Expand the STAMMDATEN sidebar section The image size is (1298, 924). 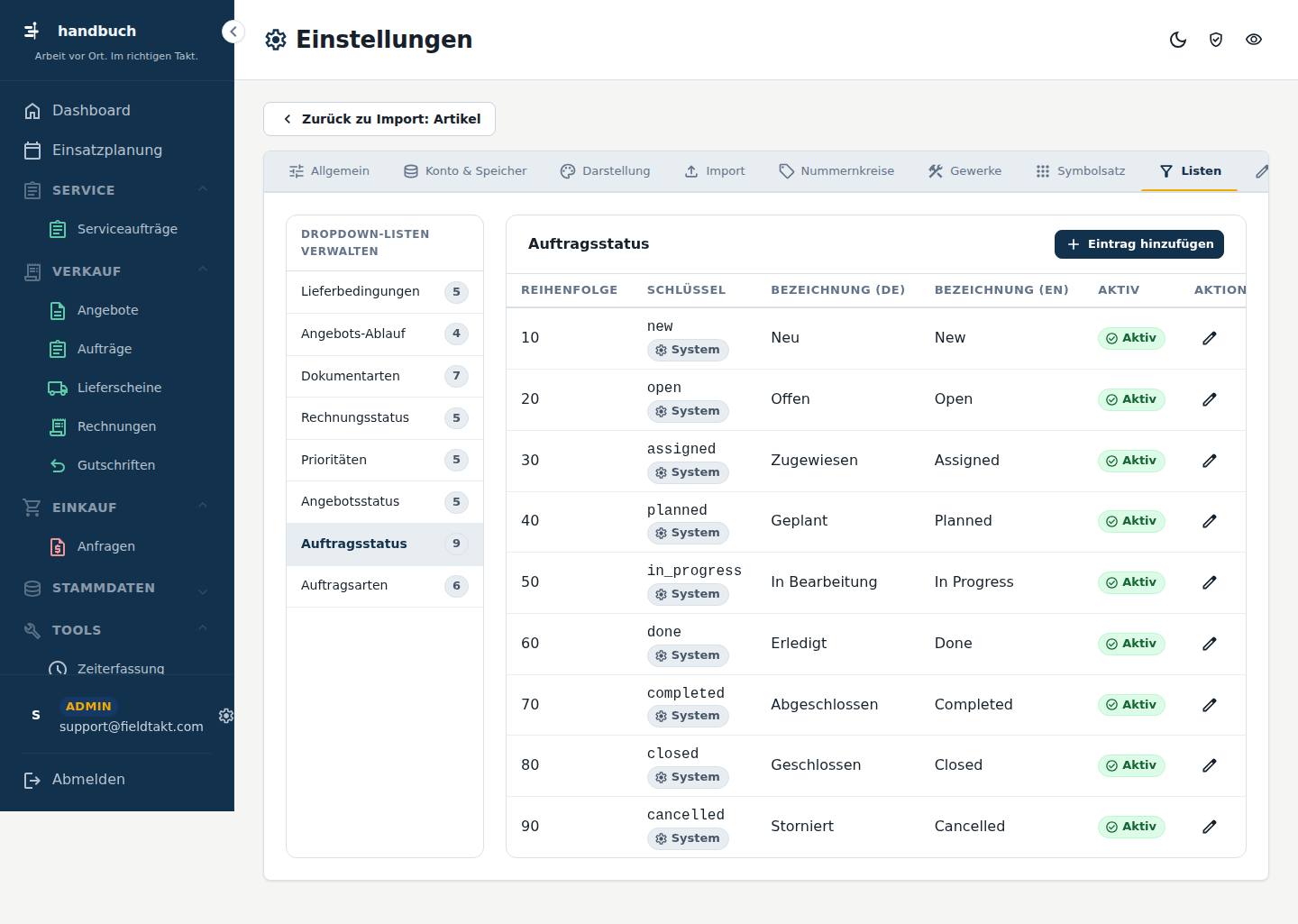[x=117, y=588]
